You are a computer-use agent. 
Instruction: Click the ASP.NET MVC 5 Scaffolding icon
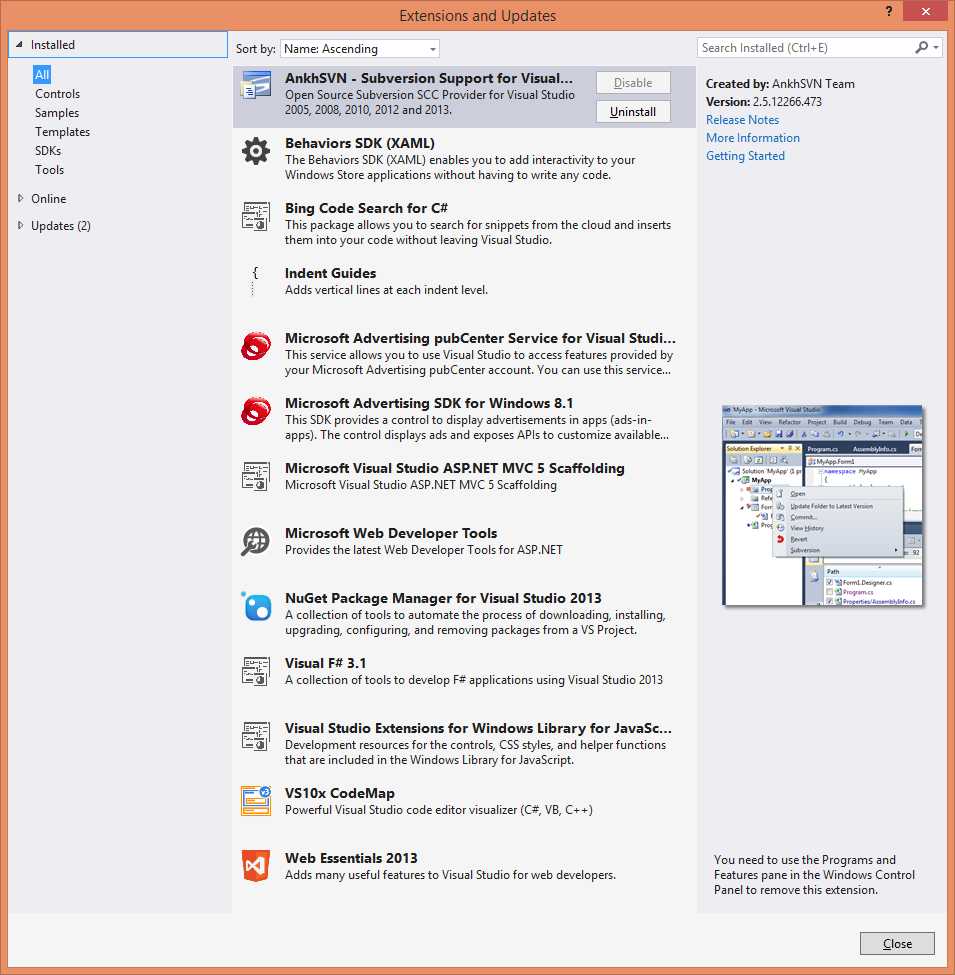point(256,476)
